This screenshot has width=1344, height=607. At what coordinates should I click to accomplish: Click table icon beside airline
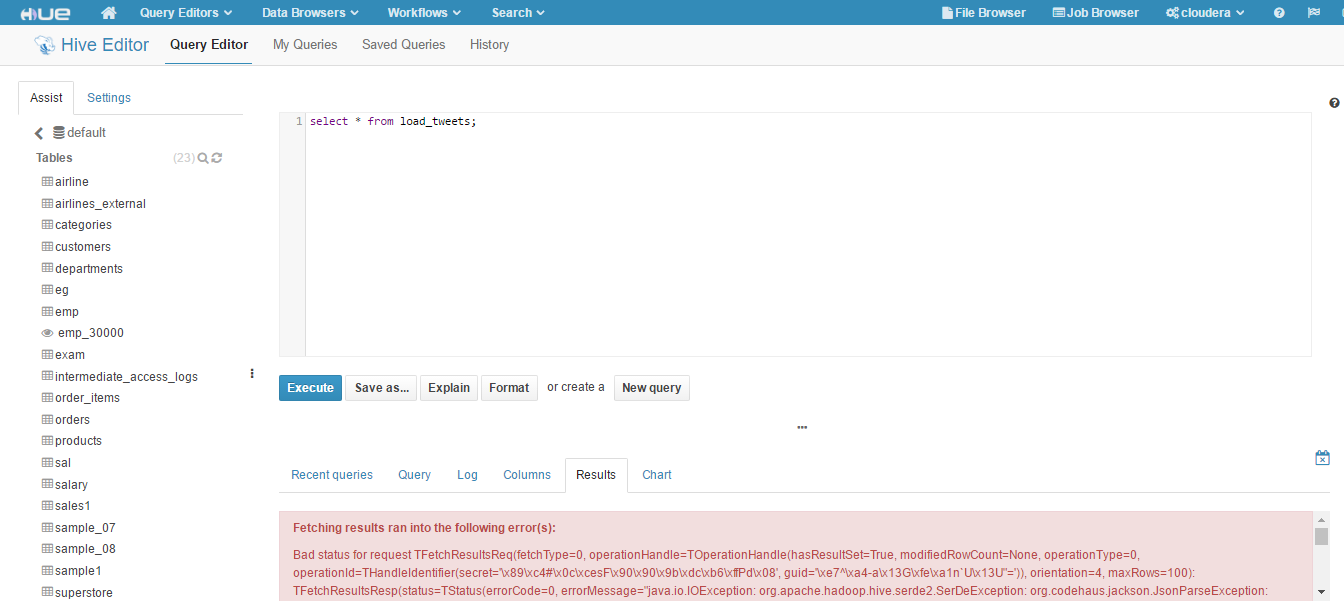point(47,182)
